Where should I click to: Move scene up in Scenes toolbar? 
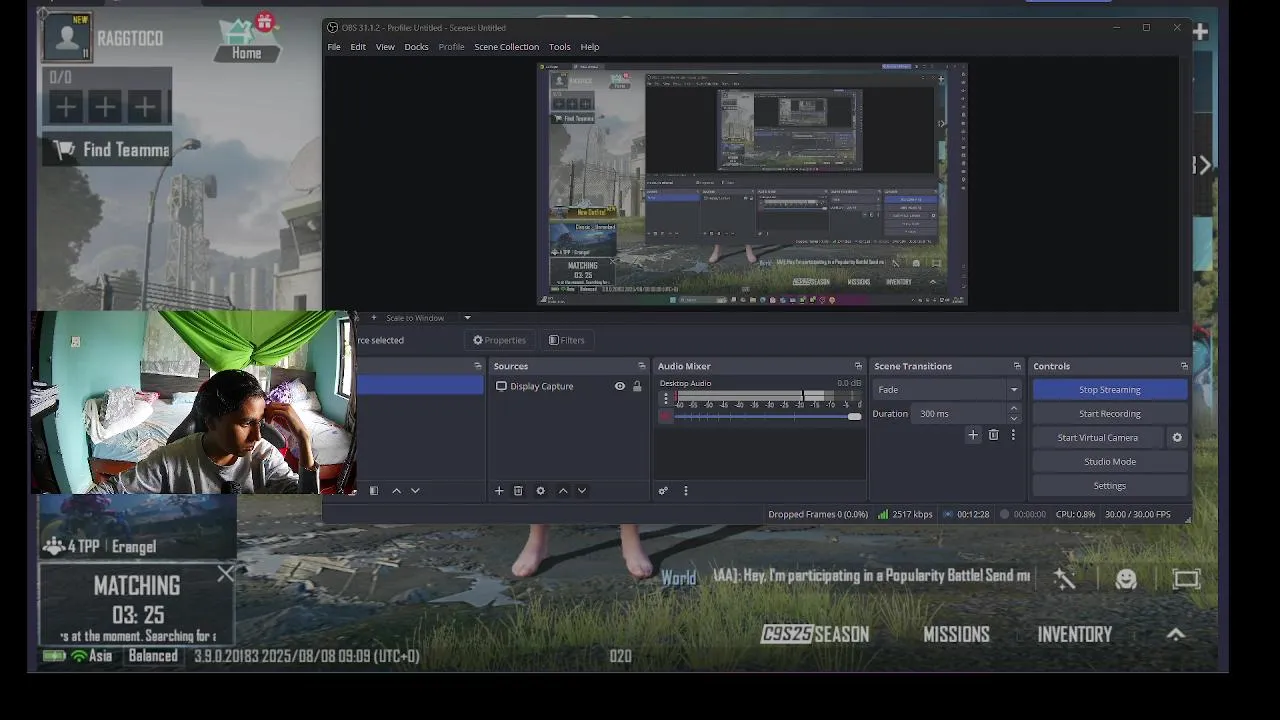(397, 491)
